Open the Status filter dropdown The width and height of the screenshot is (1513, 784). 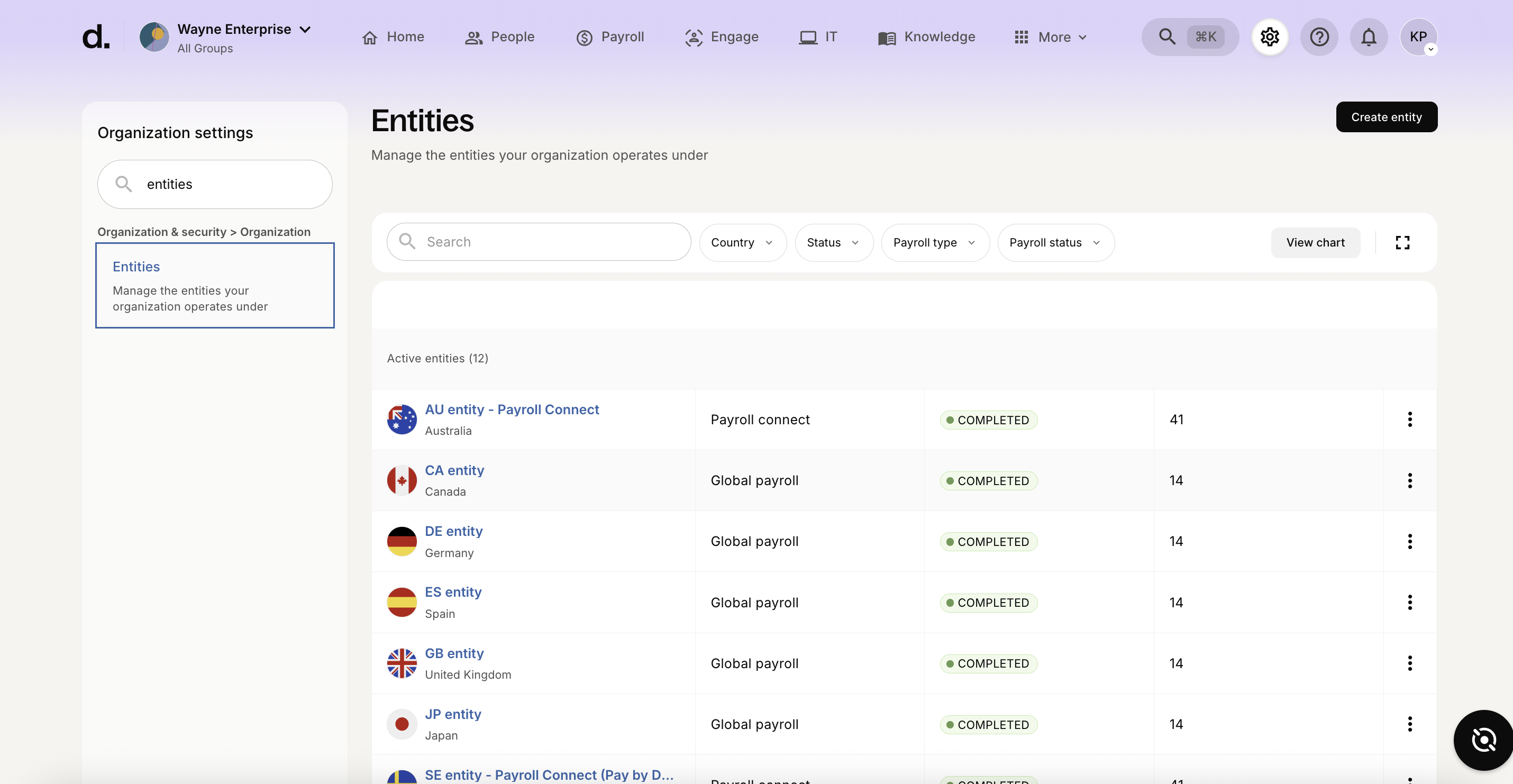[x=833, y=242]
